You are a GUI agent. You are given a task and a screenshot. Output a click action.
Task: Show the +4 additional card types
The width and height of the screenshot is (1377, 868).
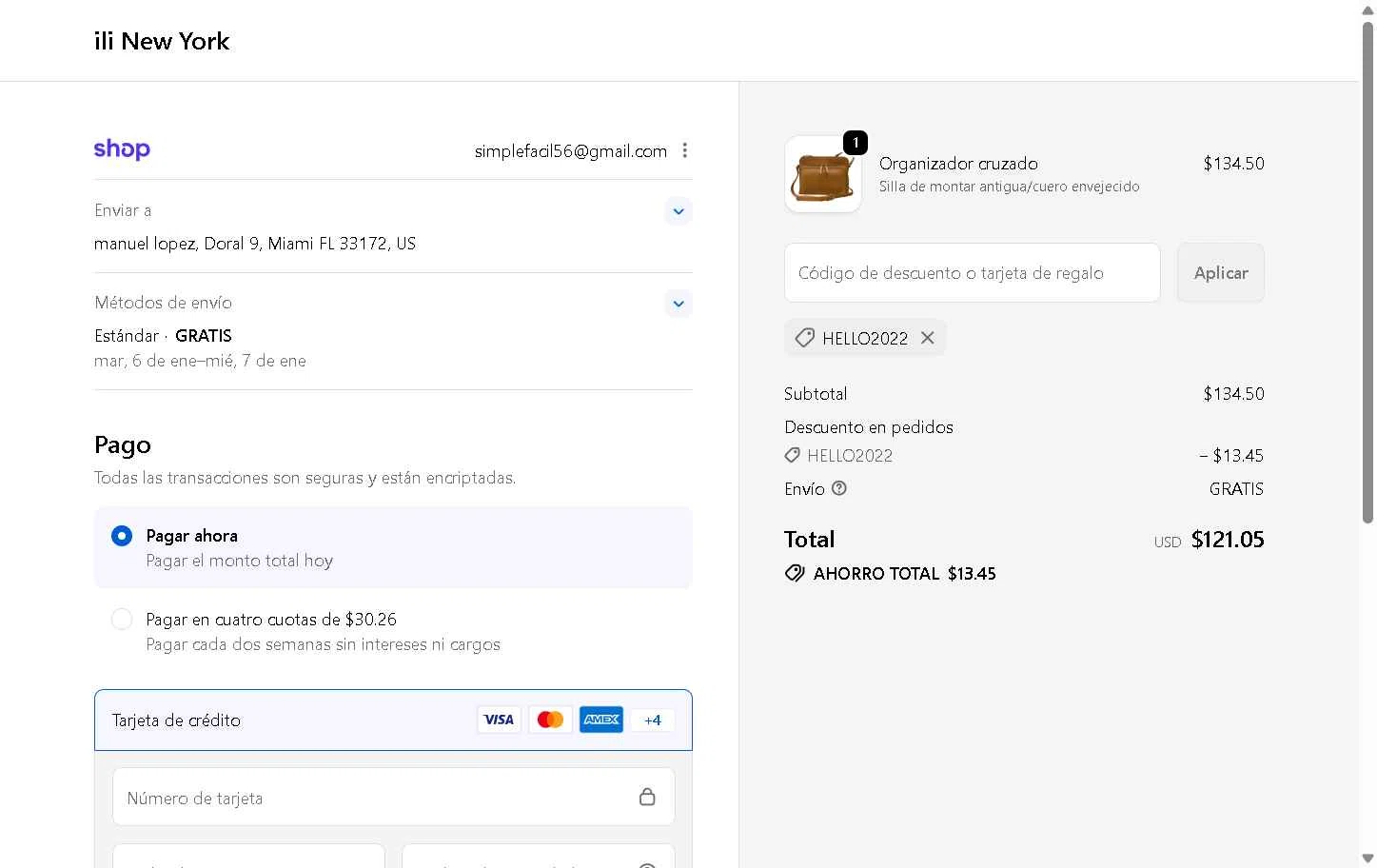[x=653, y=720]
